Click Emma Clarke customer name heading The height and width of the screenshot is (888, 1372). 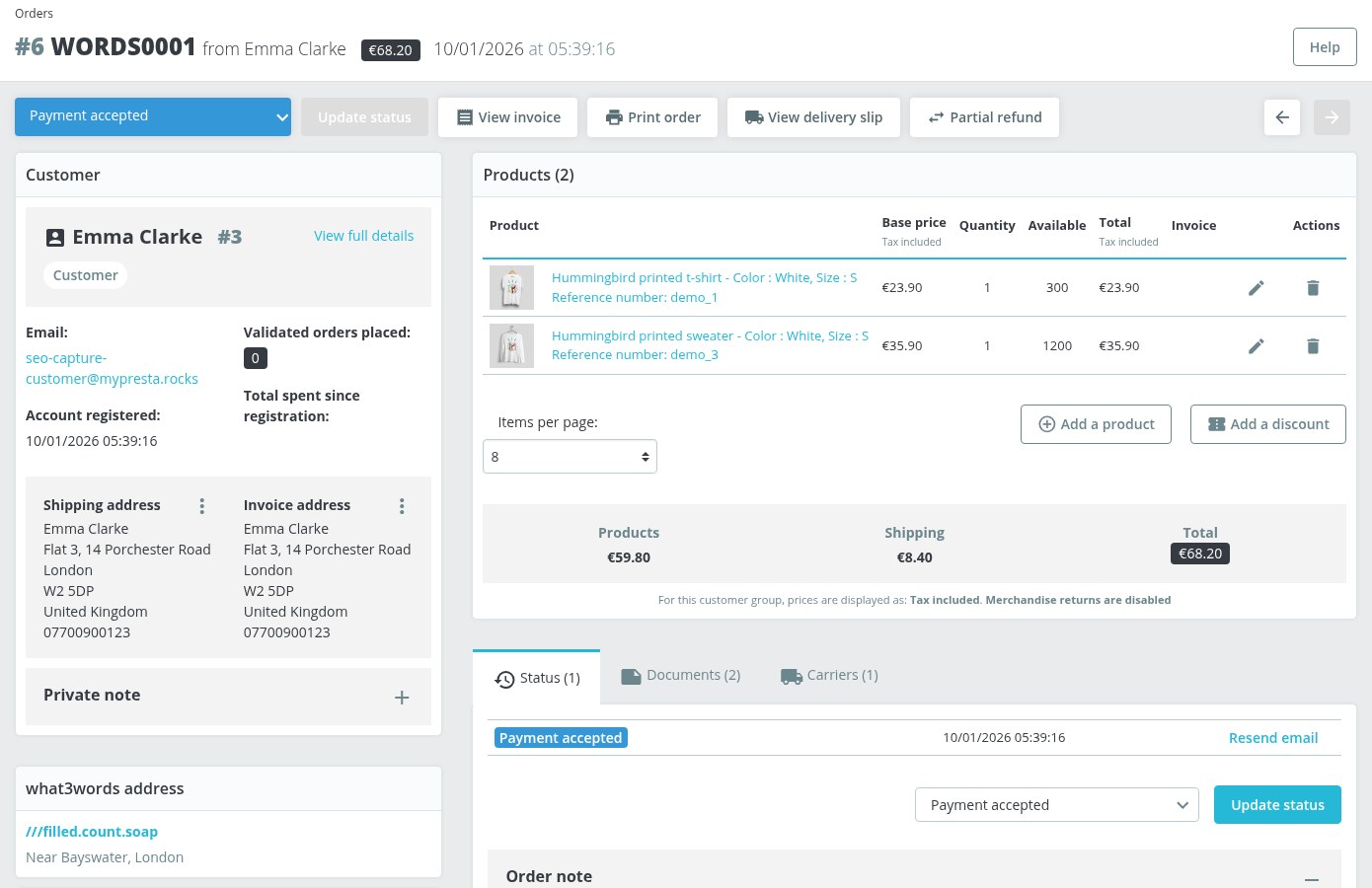tap(137, 237)
